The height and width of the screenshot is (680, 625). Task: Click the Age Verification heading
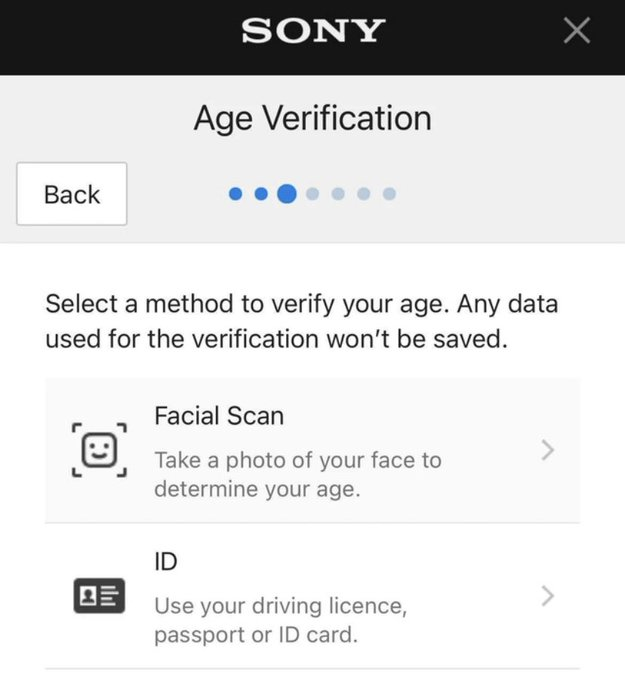pos(312,118)
